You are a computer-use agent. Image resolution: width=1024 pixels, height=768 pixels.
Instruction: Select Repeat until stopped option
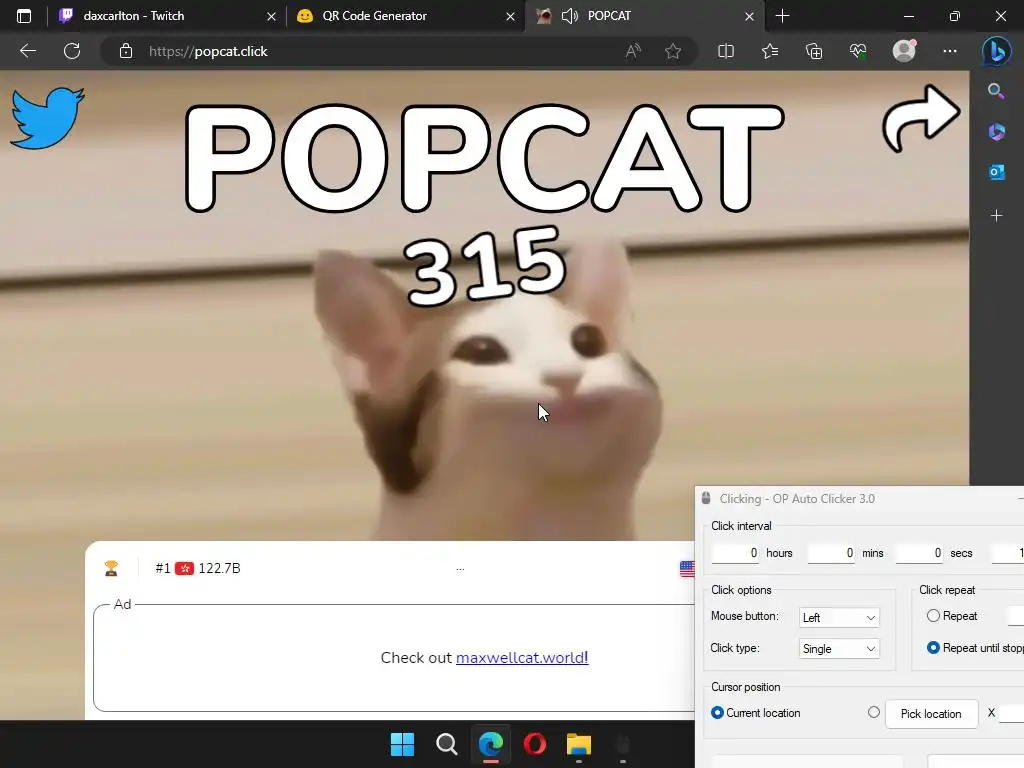[933, 648]
